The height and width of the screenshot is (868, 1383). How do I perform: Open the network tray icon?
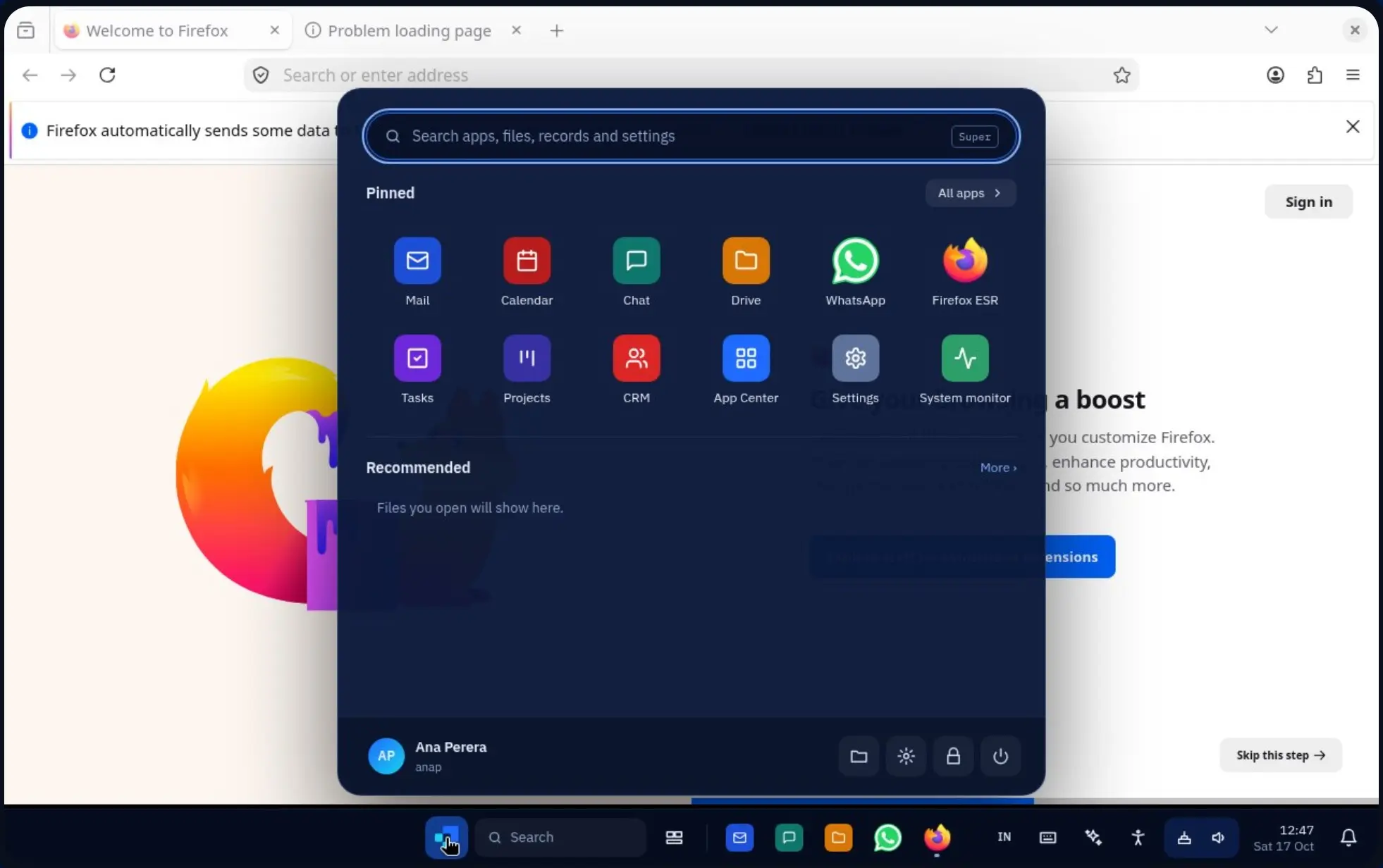[1184, 837]
